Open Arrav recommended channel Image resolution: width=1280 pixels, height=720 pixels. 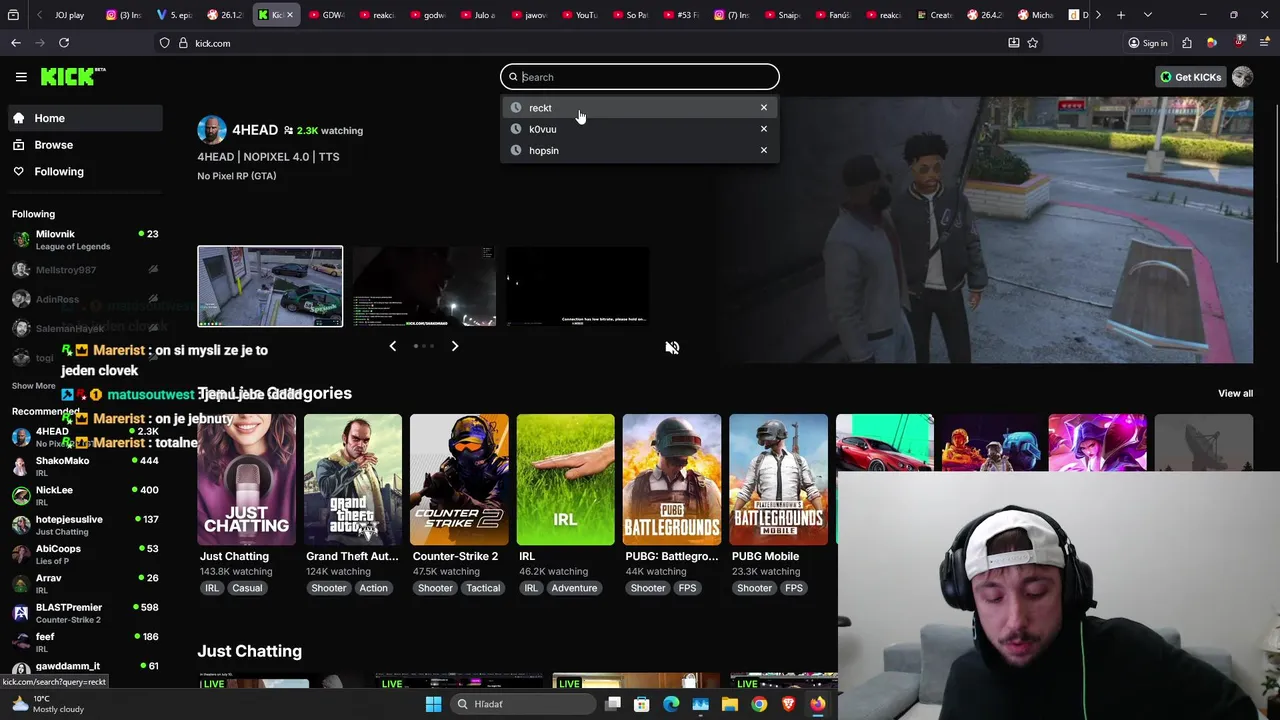85,583
